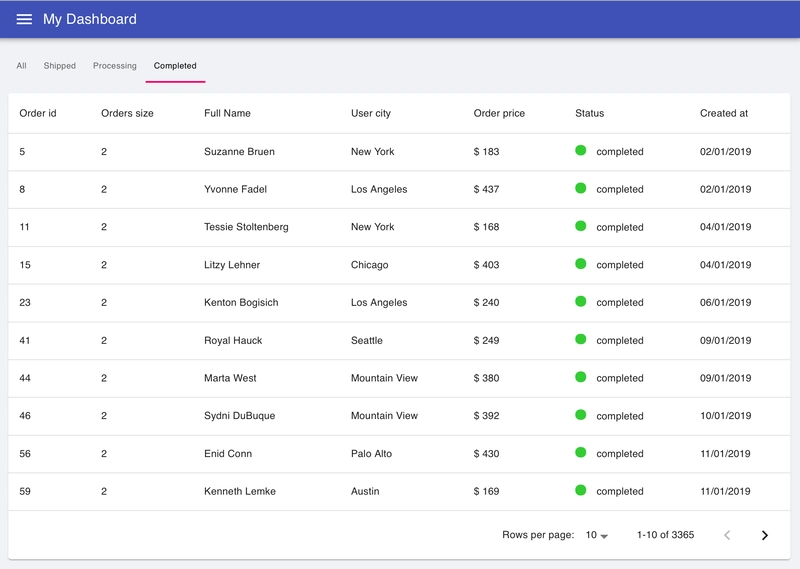Click status dot in Royal Hauck row
This screenshot has height=569, width=800.
581,339
